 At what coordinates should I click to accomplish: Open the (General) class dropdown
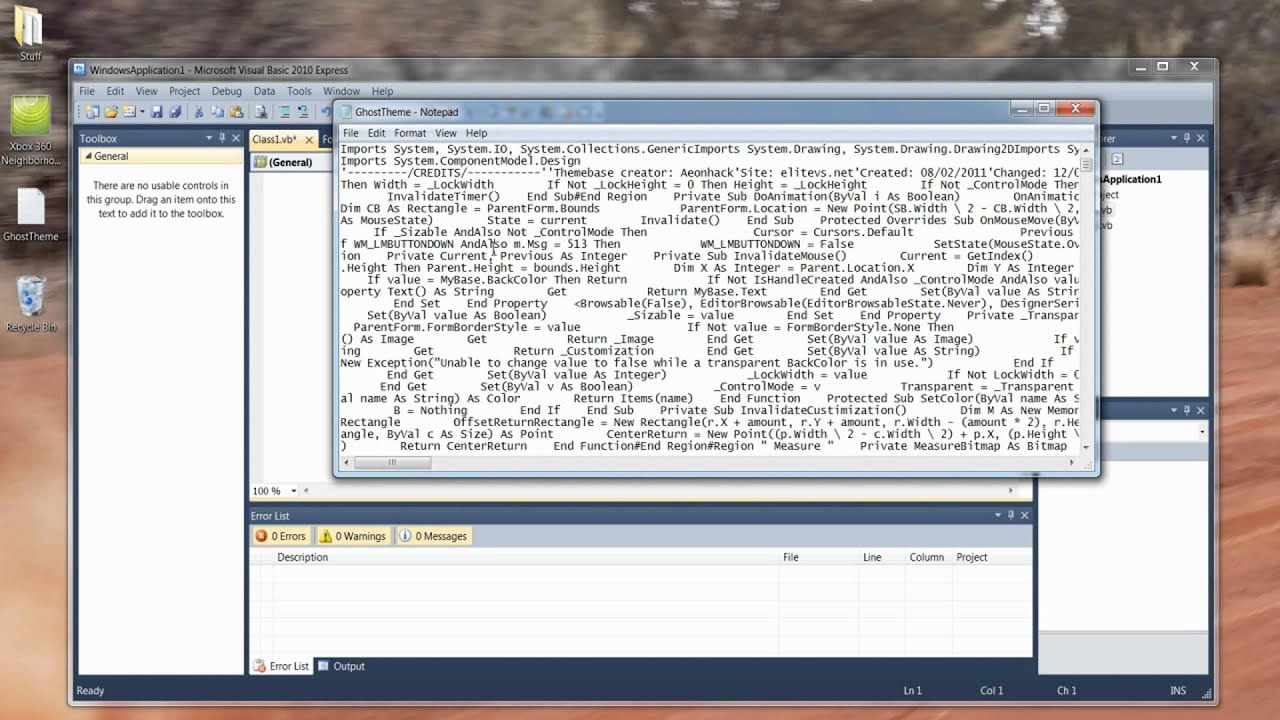292,162
